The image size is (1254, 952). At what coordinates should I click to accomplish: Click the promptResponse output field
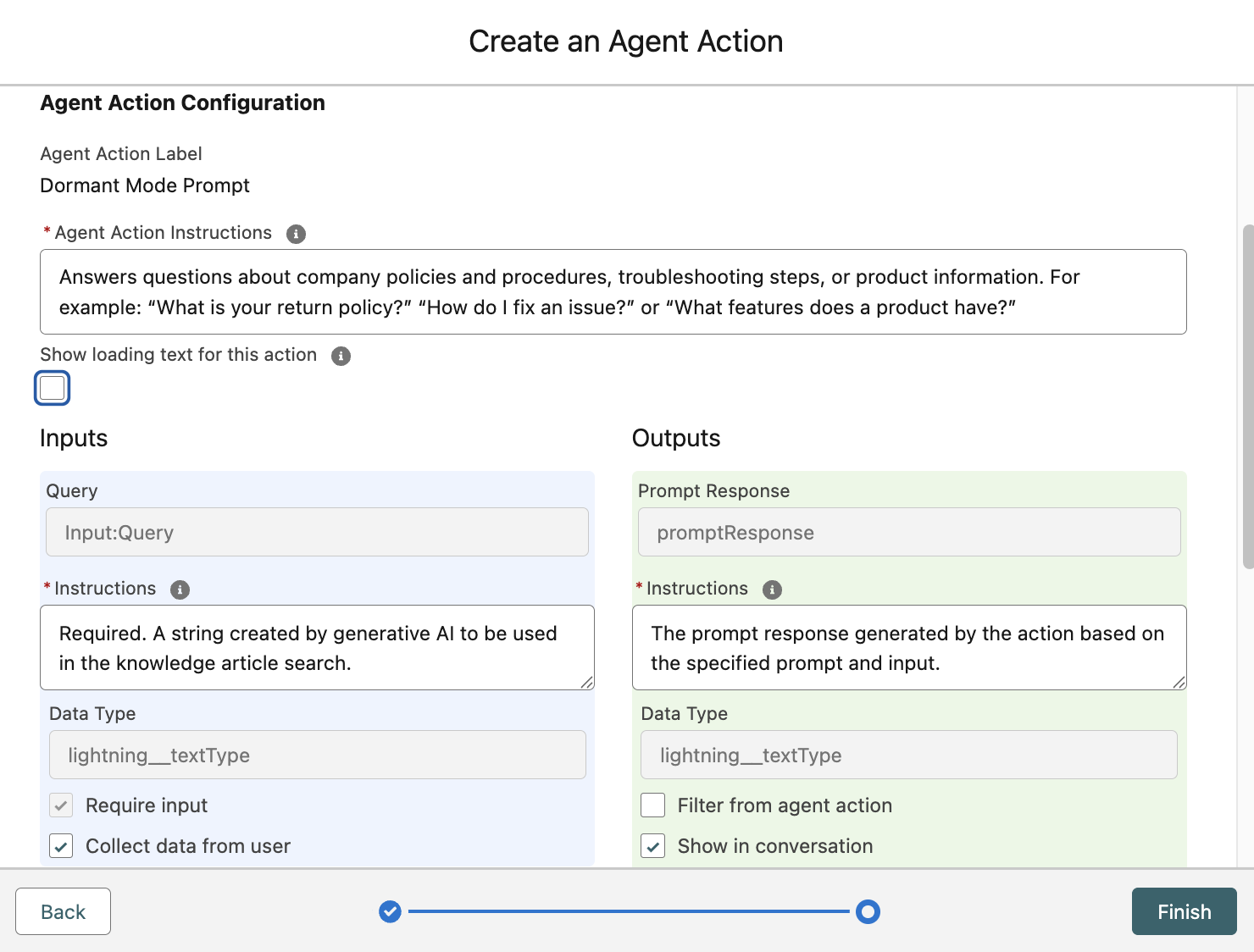[x=908, y=532]
